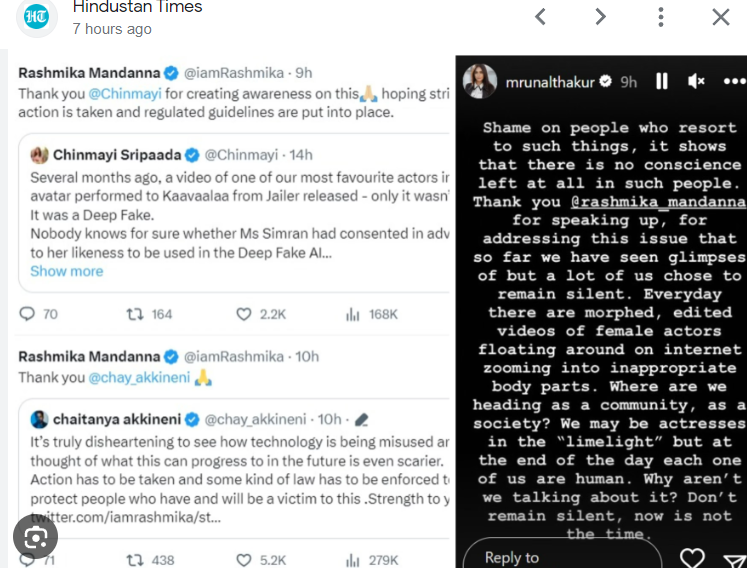
Task: Like the story with heart icon
Action: click(x=692, y=558)
